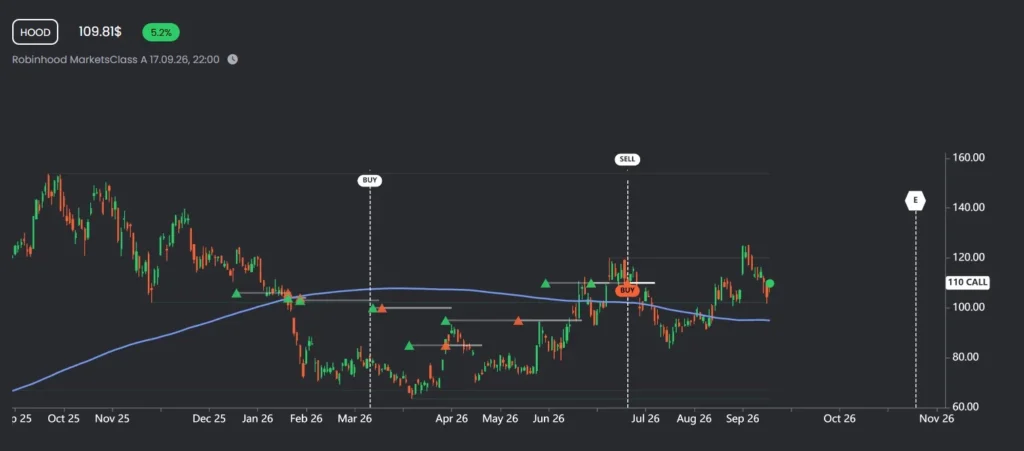The height and width of the screenshot is (451, 1024).
Task: Click the Jul 26 date axis label
Action: coord(647,418)
